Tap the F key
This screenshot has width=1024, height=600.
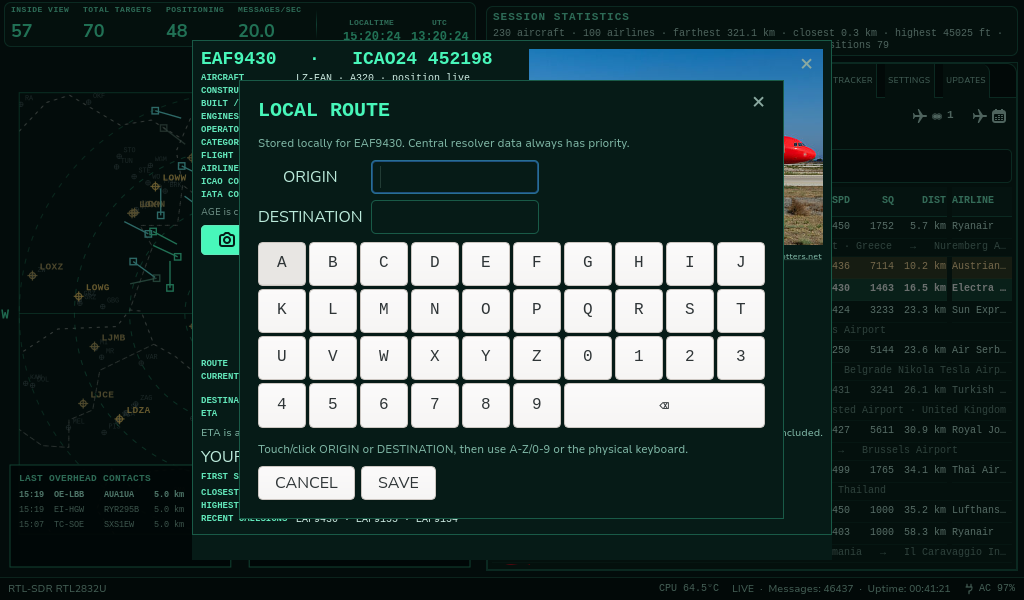pos(537,264)
